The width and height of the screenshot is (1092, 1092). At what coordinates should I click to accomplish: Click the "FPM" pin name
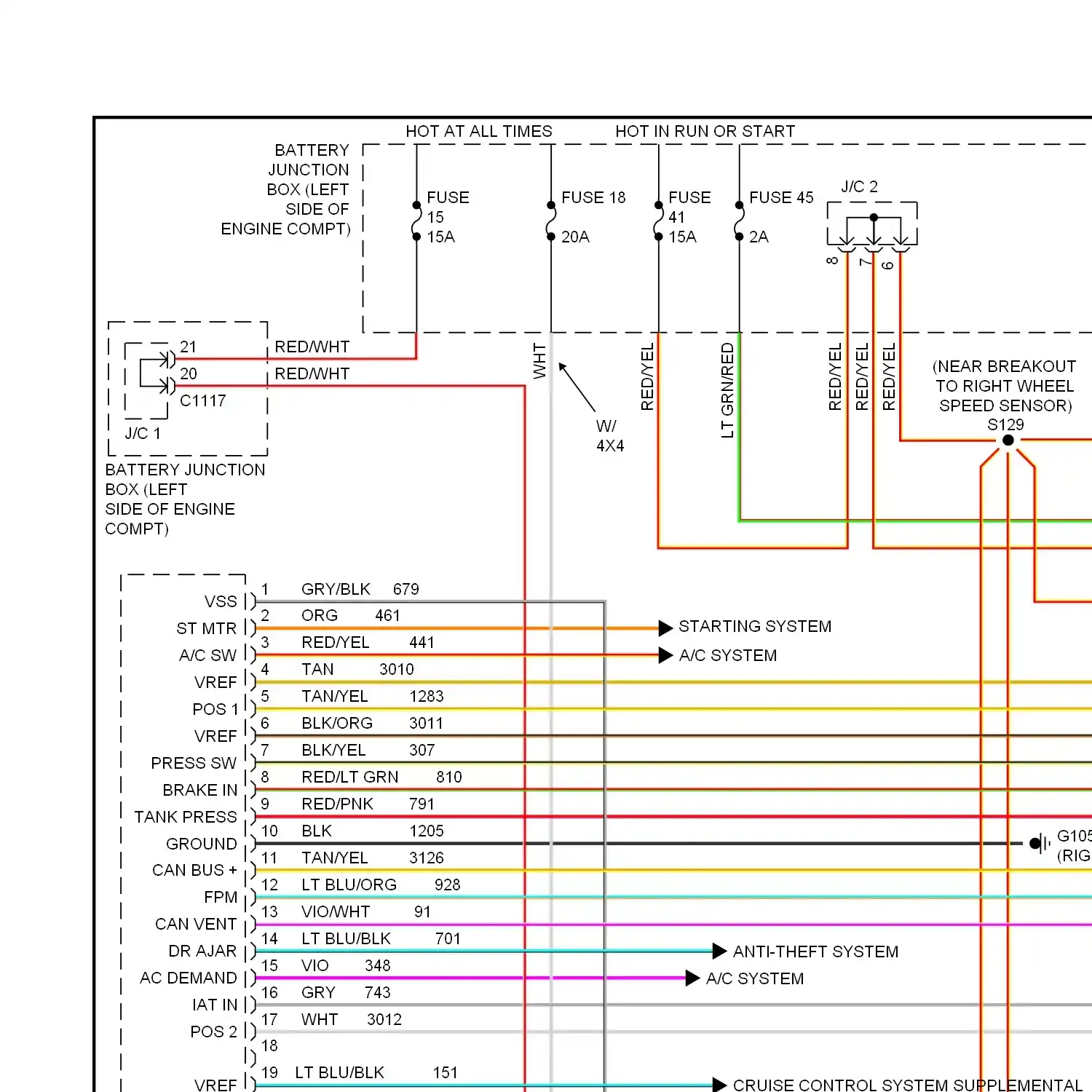pyautogui.click(x=221, y=898)
